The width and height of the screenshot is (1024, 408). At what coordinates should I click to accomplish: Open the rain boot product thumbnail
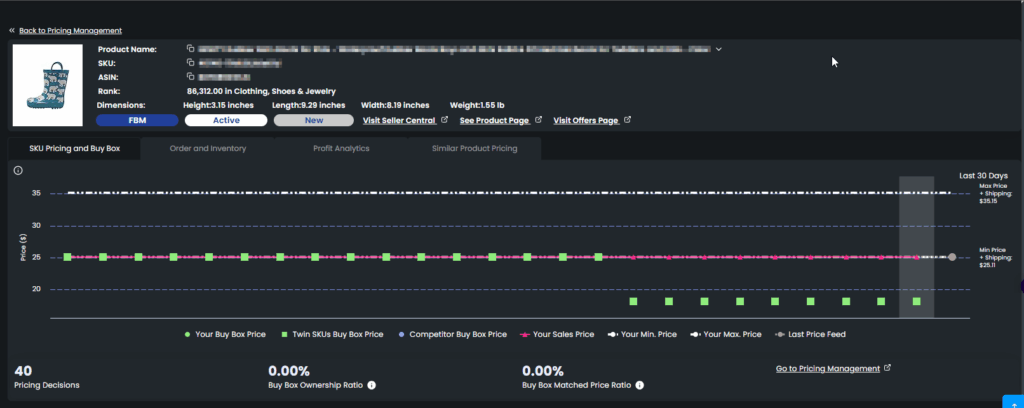point(48,86)
